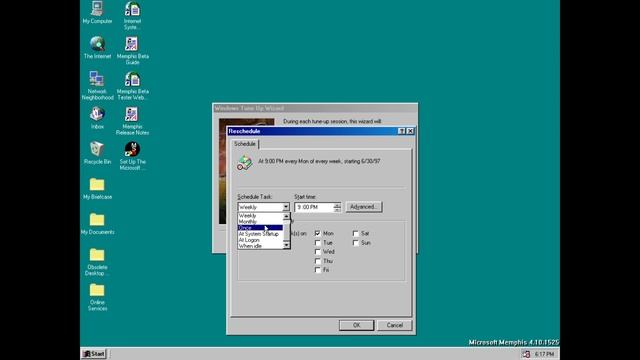Image resolution: width=640 pixels, height=360 pixels.
Task: Confirm with the OK button
Action: click(356, 325)
